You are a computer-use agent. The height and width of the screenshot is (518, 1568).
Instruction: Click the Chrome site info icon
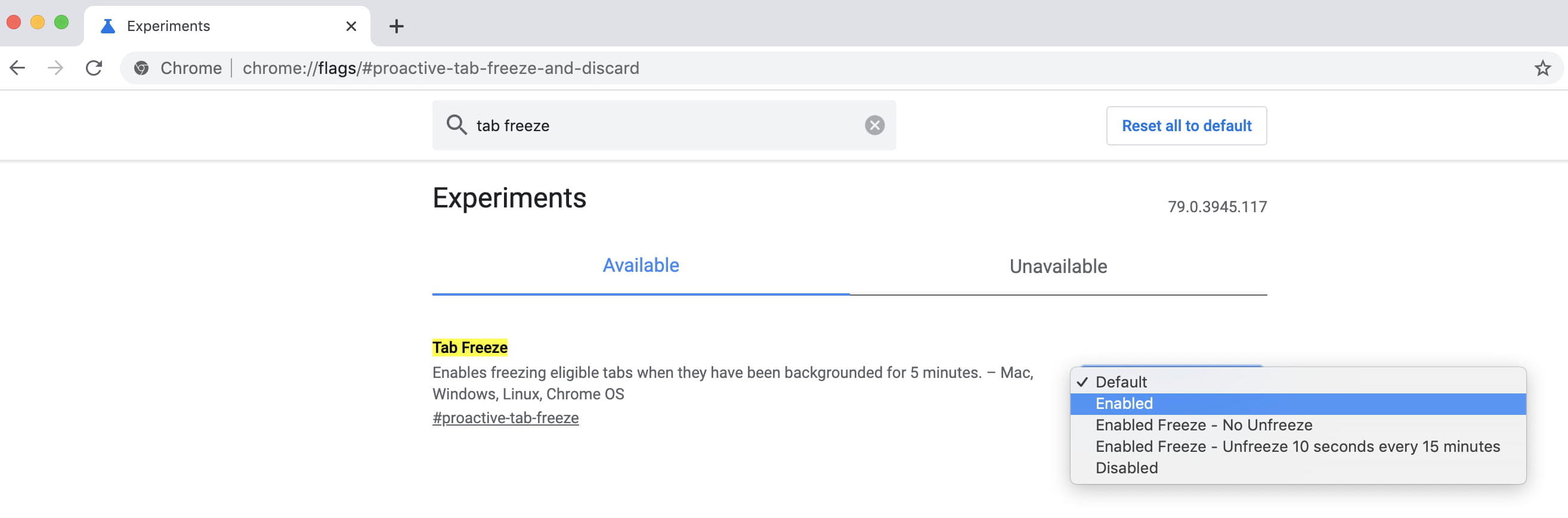pyautogui.click(x=142, y=67)
